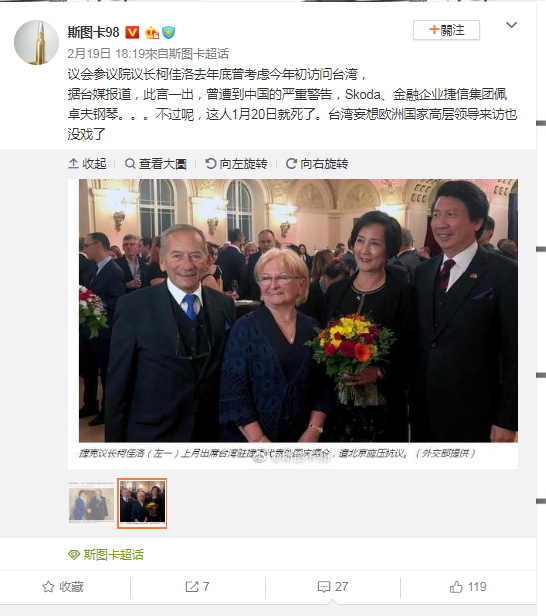Click the crown membership badge icon
Image resolution: width=546 pixels, height=616 pixels.
(x=152, y=32)
